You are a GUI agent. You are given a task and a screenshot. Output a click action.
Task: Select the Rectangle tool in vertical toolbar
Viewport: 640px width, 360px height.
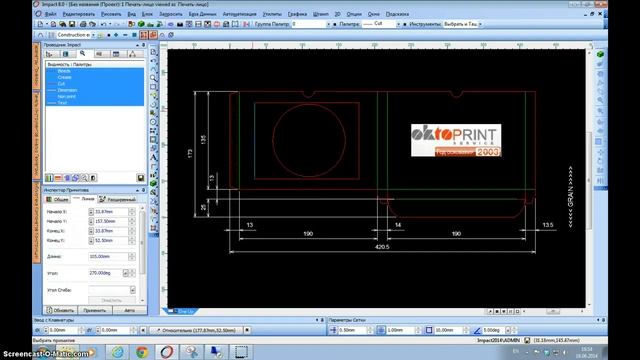[x=153, y=87]
